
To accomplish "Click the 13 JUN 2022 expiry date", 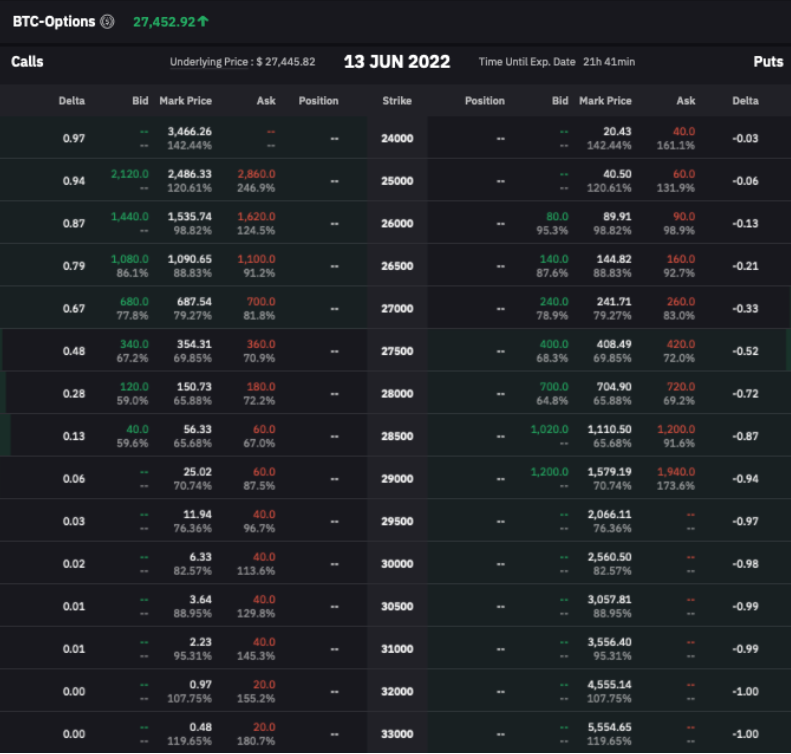I will click(x=397, y=62).
